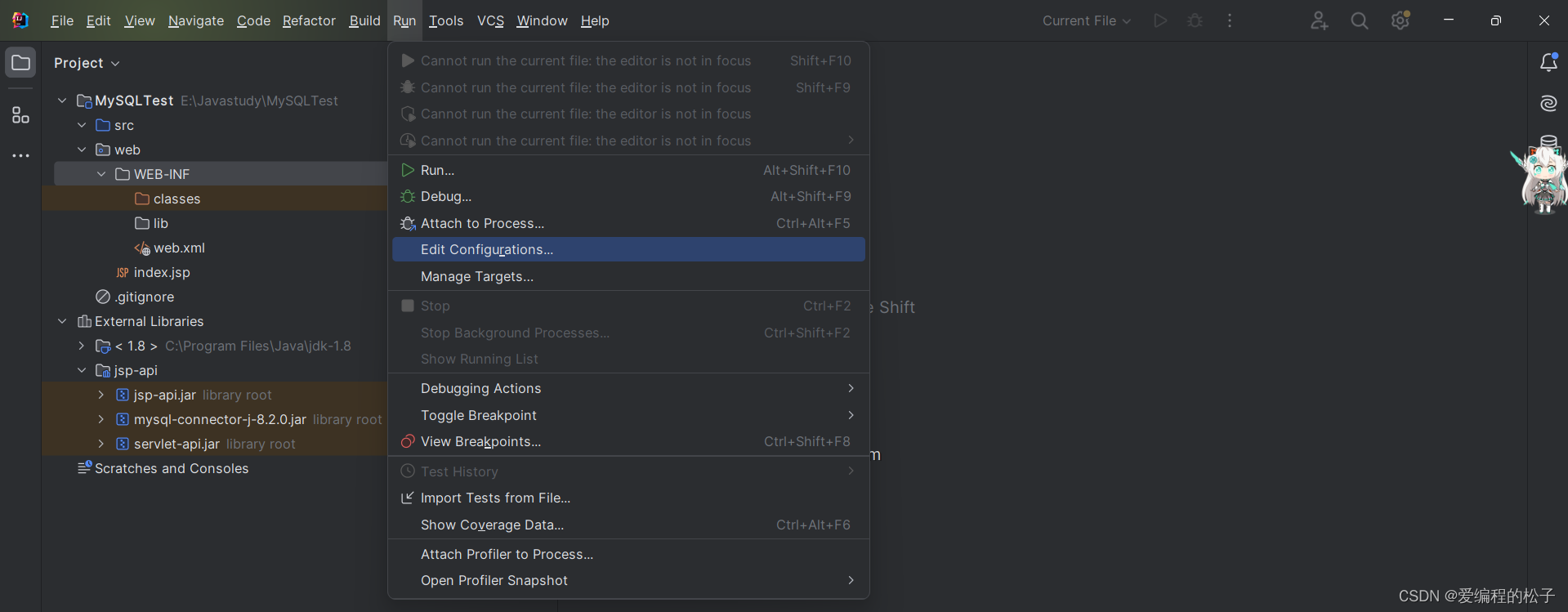Screen dimensions: 1568x612
Task: Open the Tools menu
Action: [x=446, y=20]
